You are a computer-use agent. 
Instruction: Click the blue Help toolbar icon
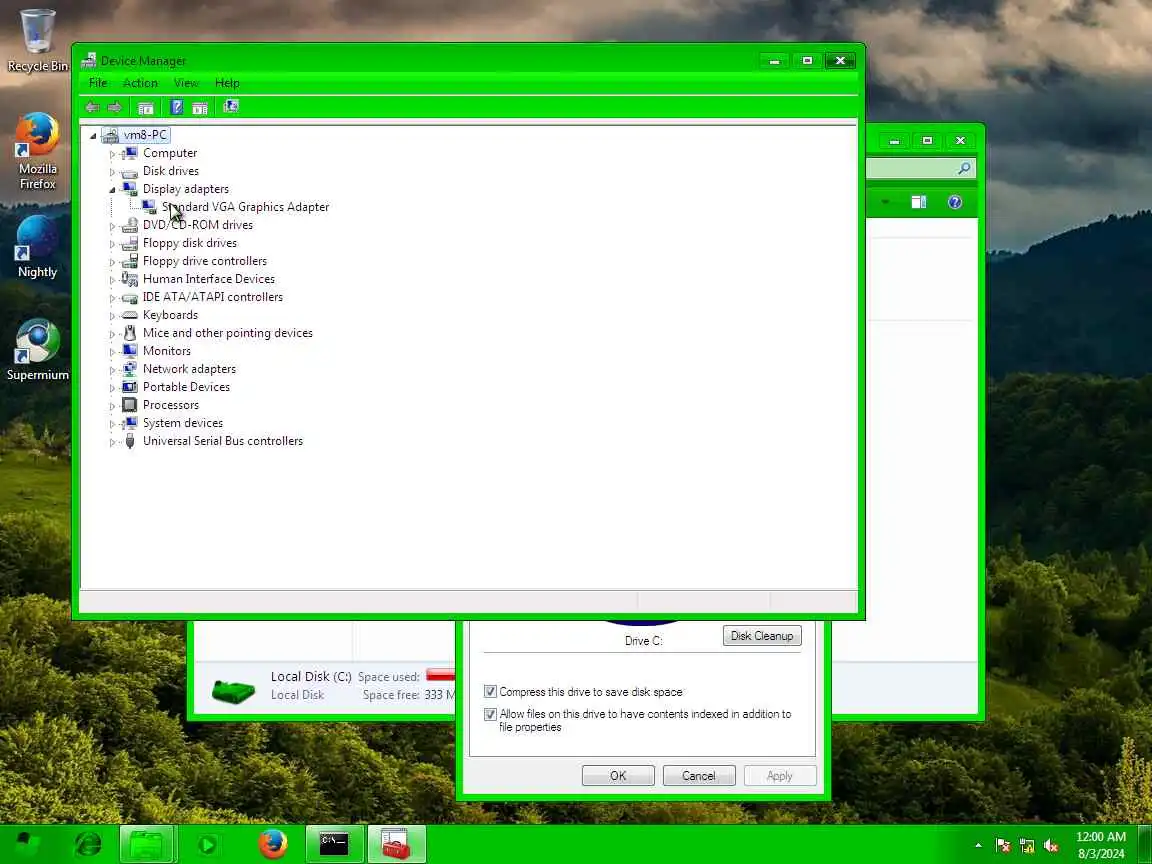[176, 107]
